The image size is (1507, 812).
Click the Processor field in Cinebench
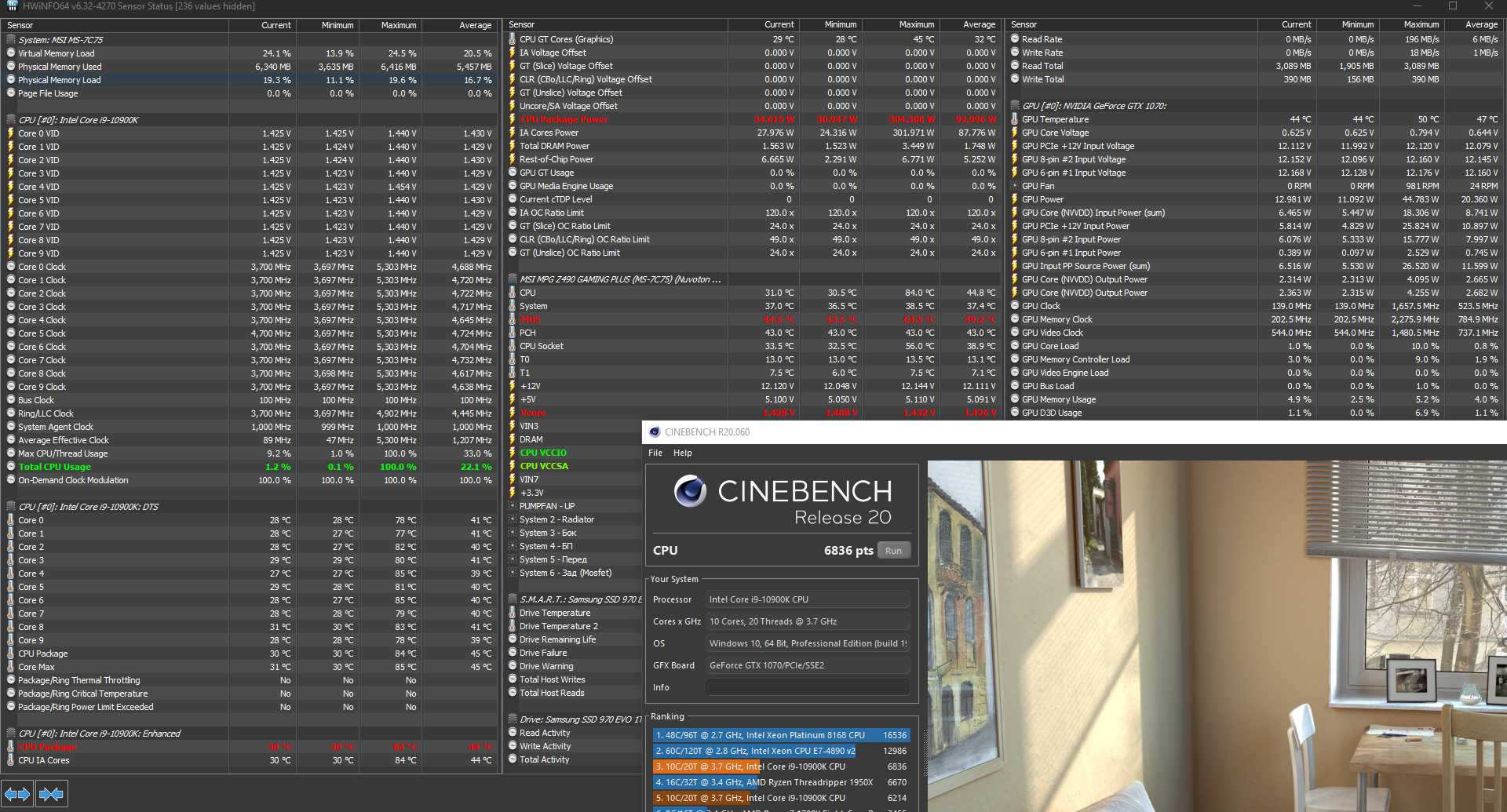pyautogui.click(x=808, y=599)
